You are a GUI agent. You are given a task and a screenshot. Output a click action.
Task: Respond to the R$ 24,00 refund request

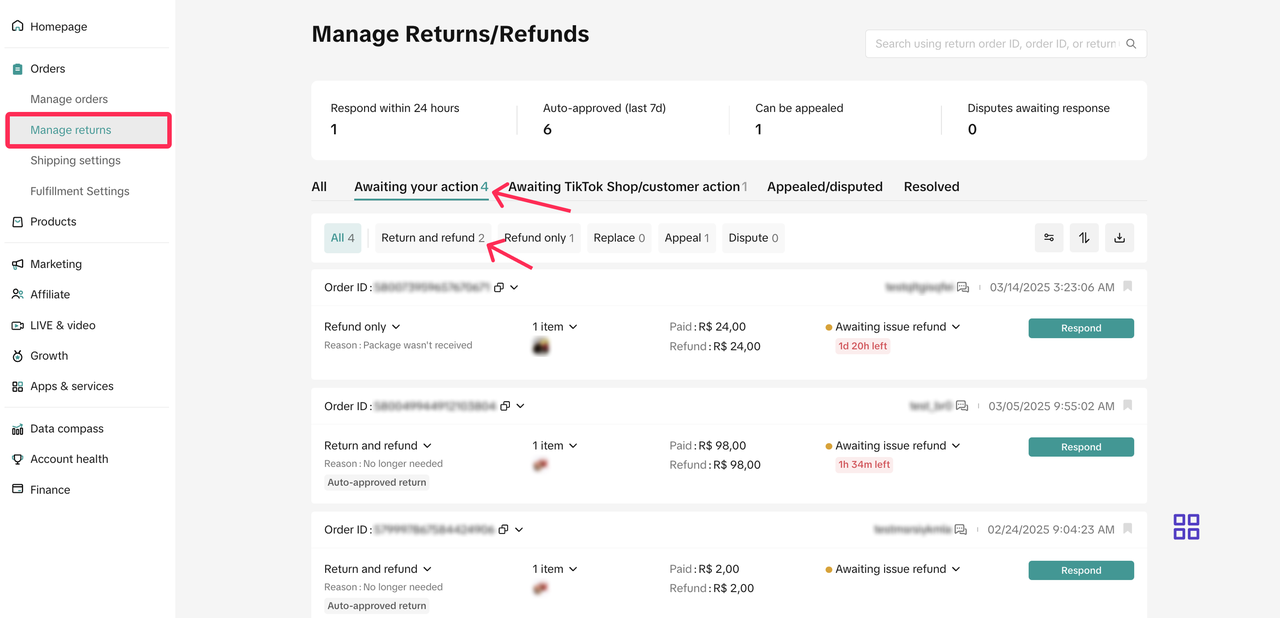pyautogui.click(x=1080, y=328)
